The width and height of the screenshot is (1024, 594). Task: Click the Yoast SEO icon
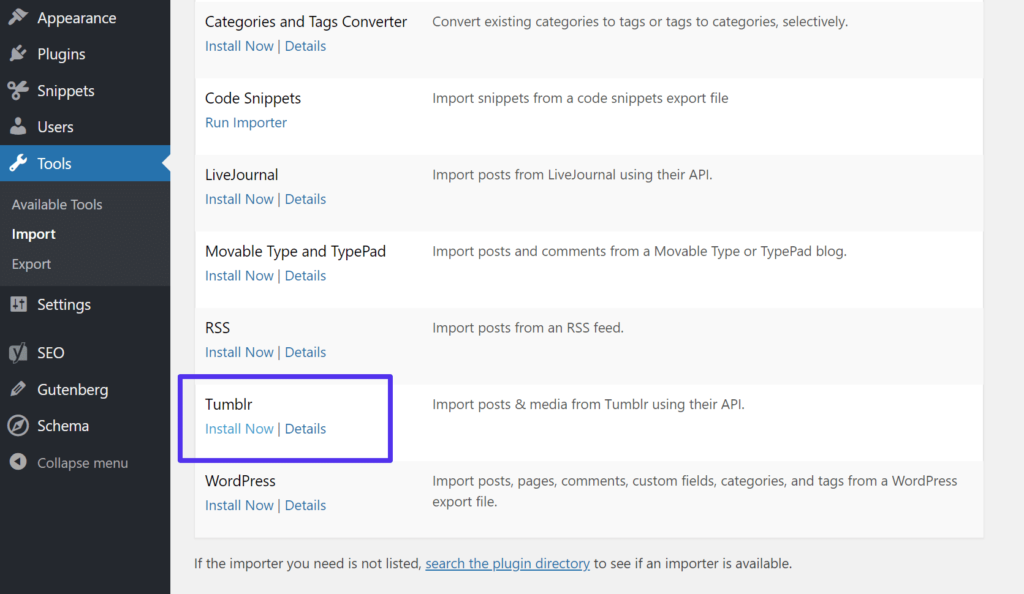18,353
